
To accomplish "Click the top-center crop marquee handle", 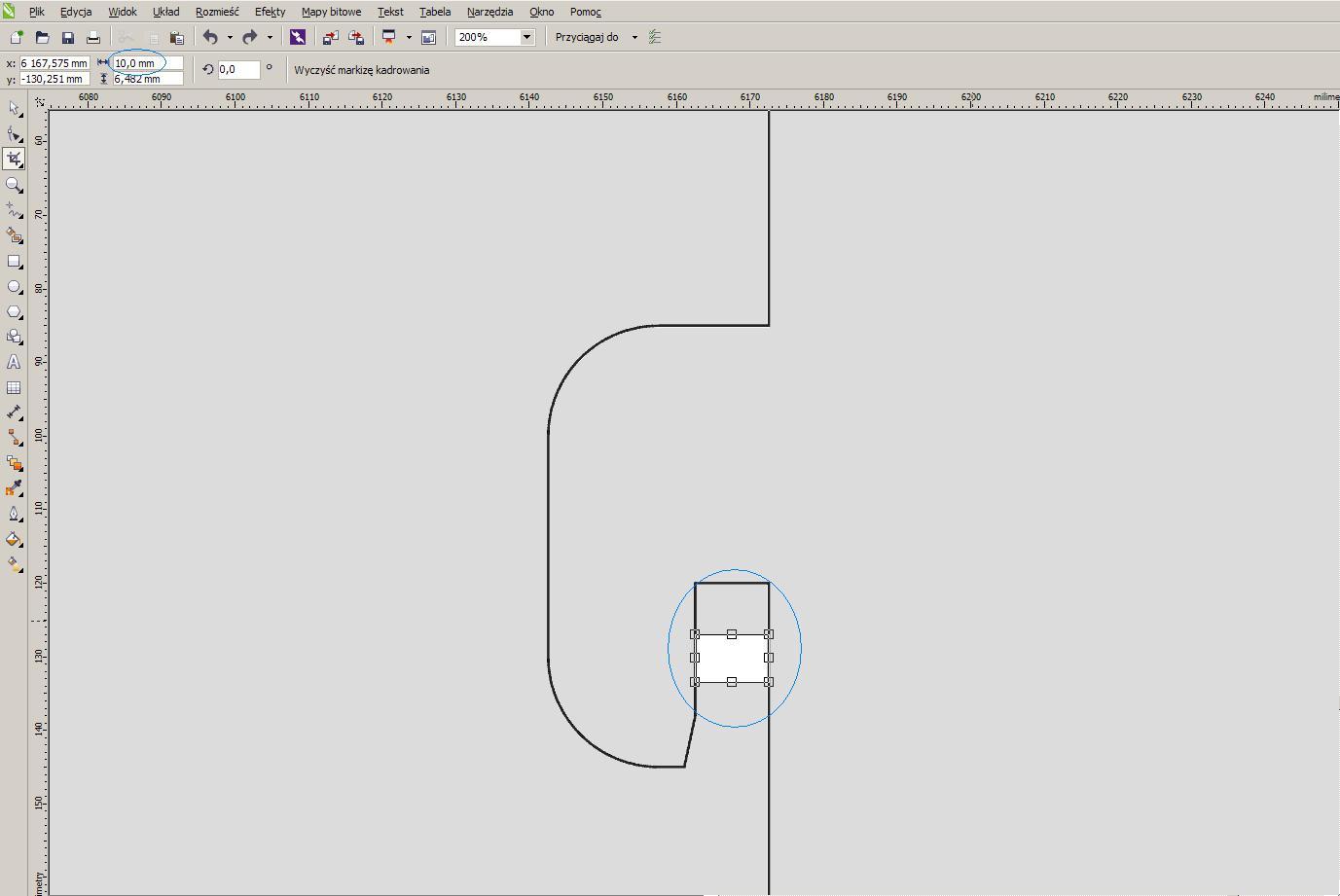I will point(732,634).
